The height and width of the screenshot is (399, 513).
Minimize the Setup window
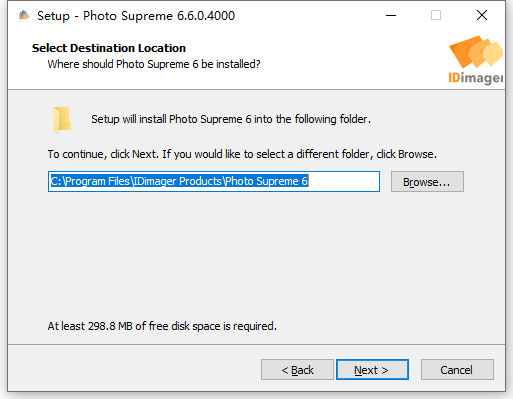click(391, 15)
